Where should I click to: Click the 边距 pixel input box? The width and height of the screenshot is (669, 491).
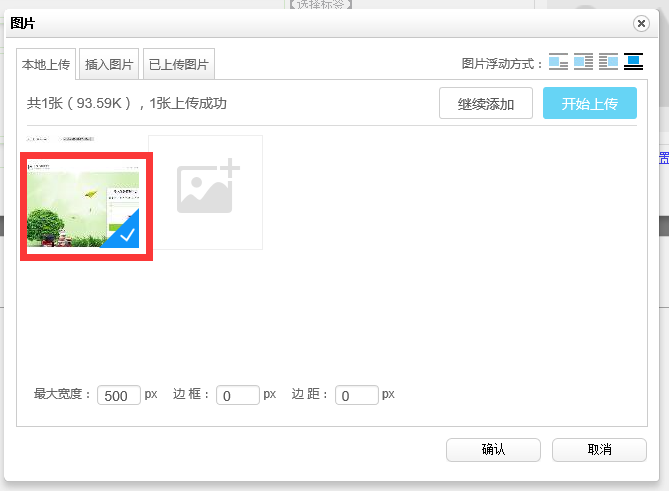tap(357, 395)
